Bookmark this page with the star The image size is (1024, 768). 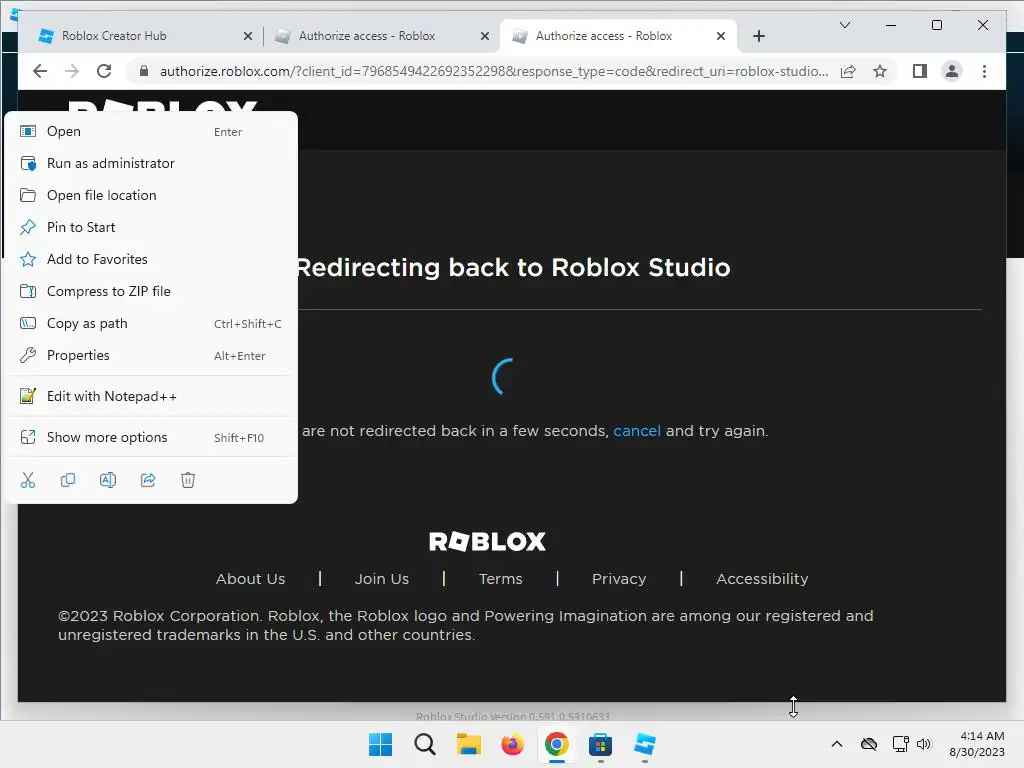tap(880, 71)
